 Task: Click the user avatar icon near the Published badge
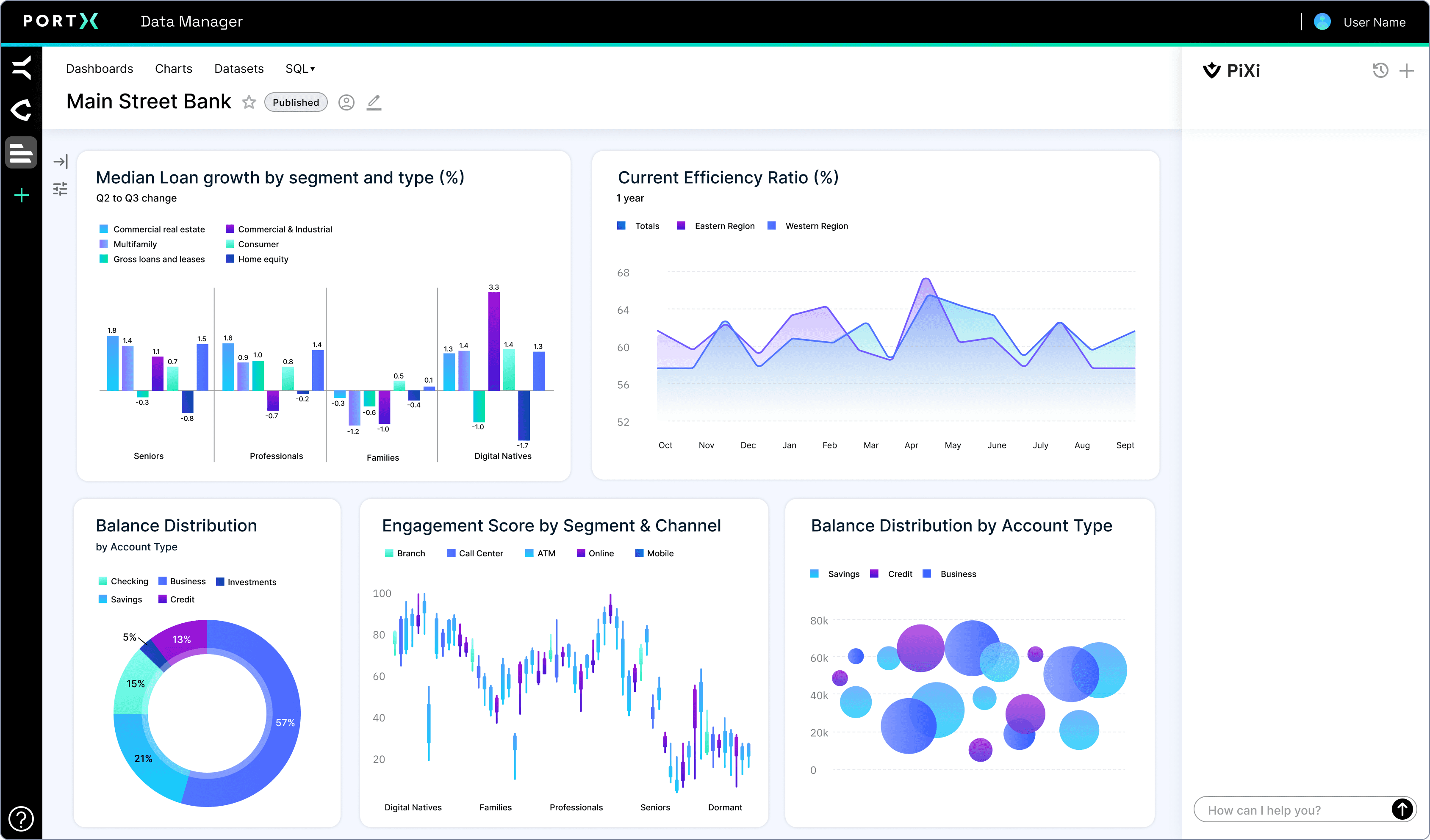[x=346, y=102]
